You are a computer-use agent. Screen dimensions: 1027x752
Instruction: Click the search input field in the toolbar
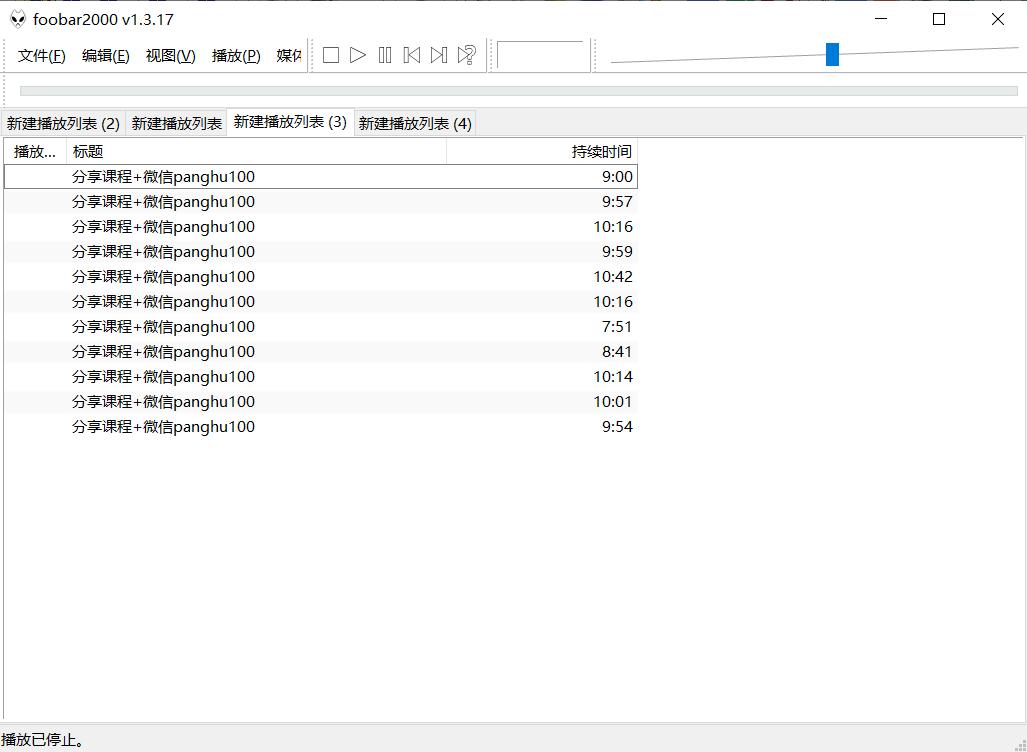point(542,55)
